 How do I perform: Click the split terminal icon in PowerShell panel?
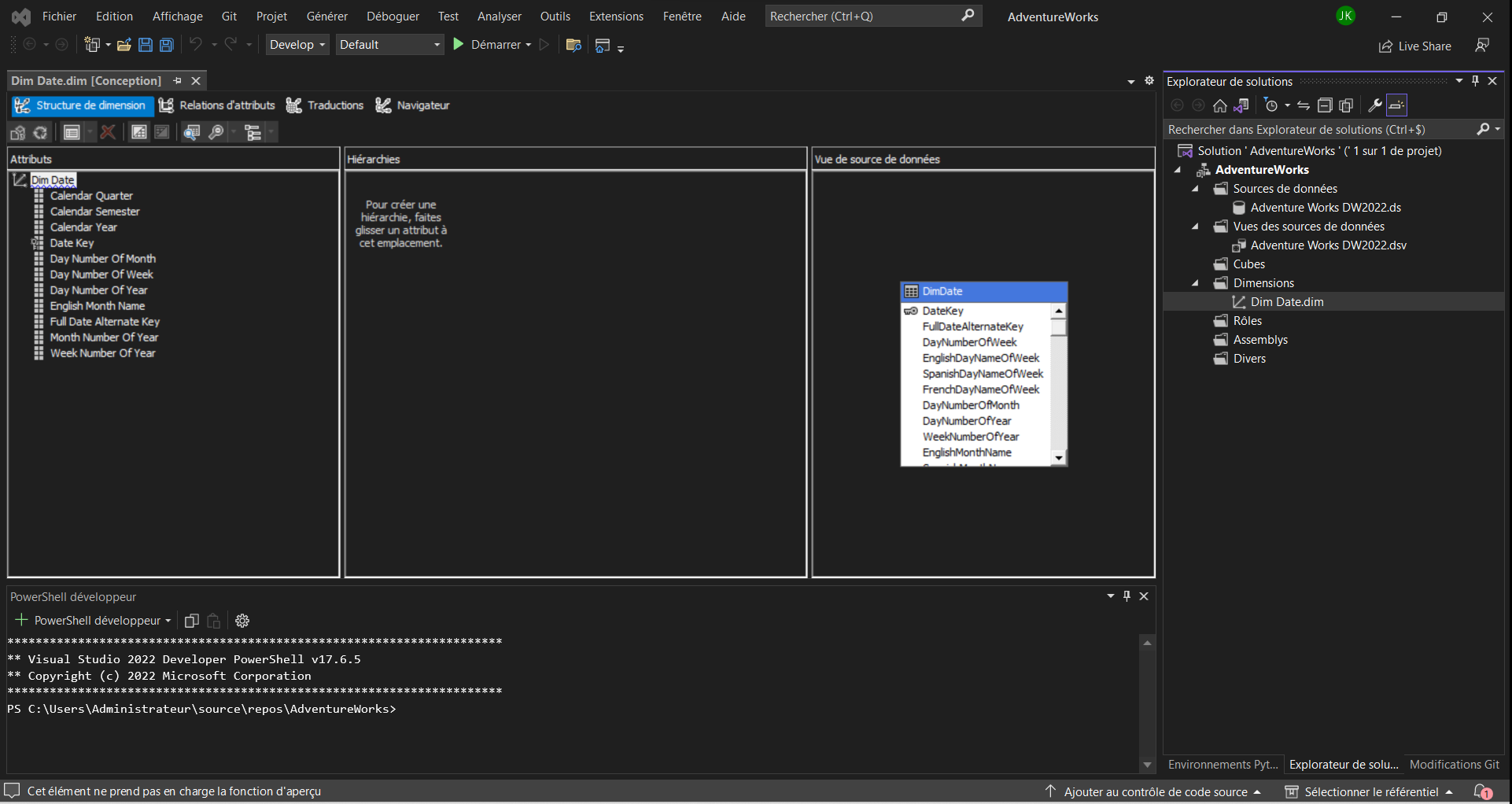[191, 621]
